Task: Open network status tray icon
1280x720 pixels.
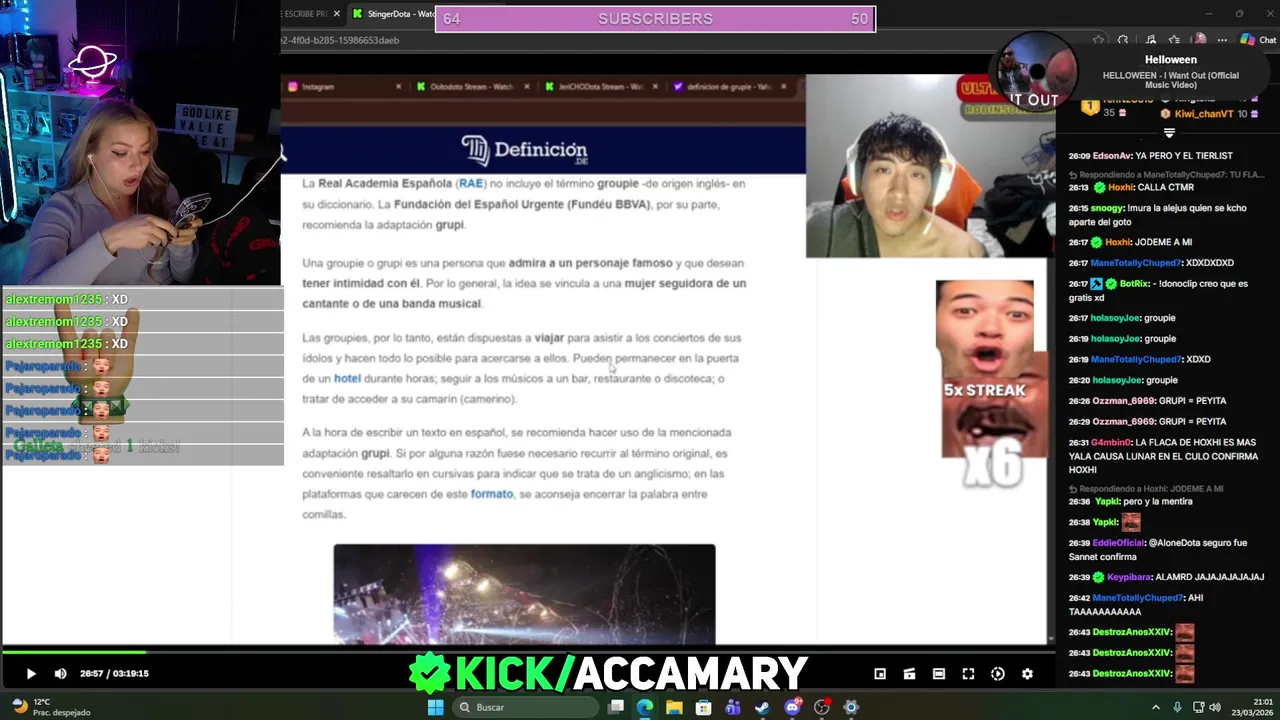Action: (x=1197, y=707)
